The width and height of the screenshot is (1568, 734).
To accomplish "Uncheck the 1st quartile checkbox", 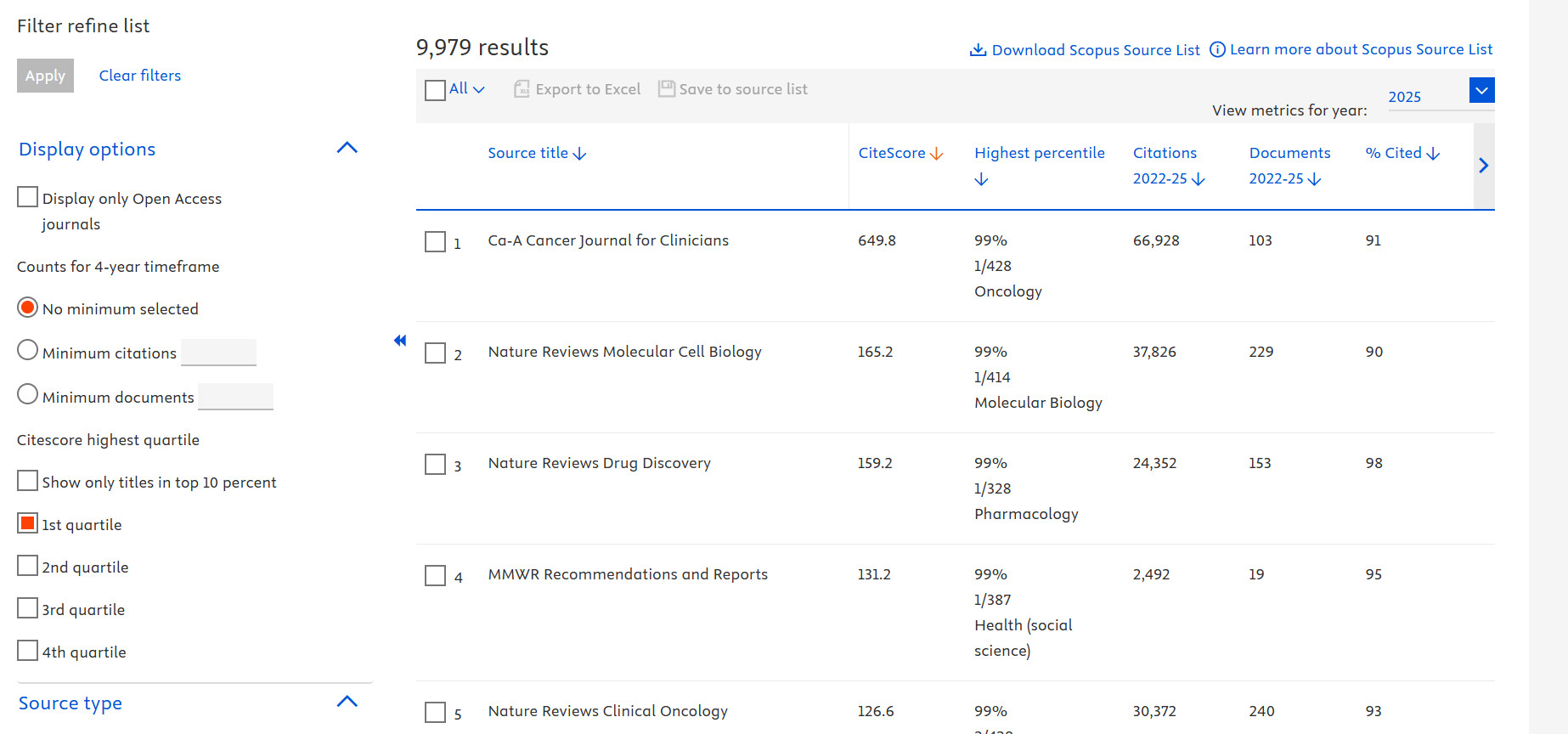I will [27, 523].
